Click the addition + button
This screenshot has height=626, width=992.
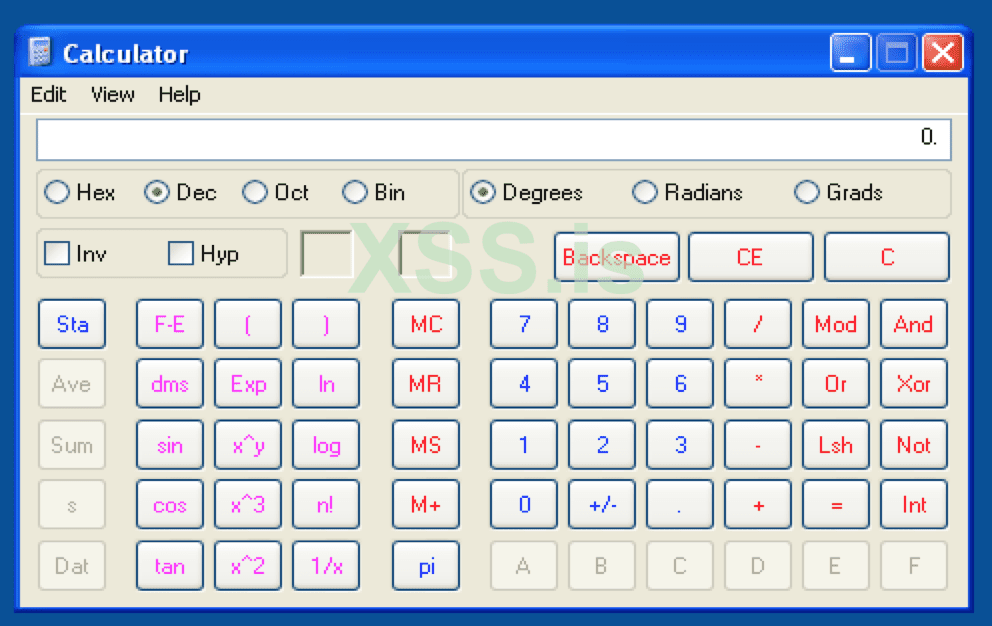[x=758, y=504]
